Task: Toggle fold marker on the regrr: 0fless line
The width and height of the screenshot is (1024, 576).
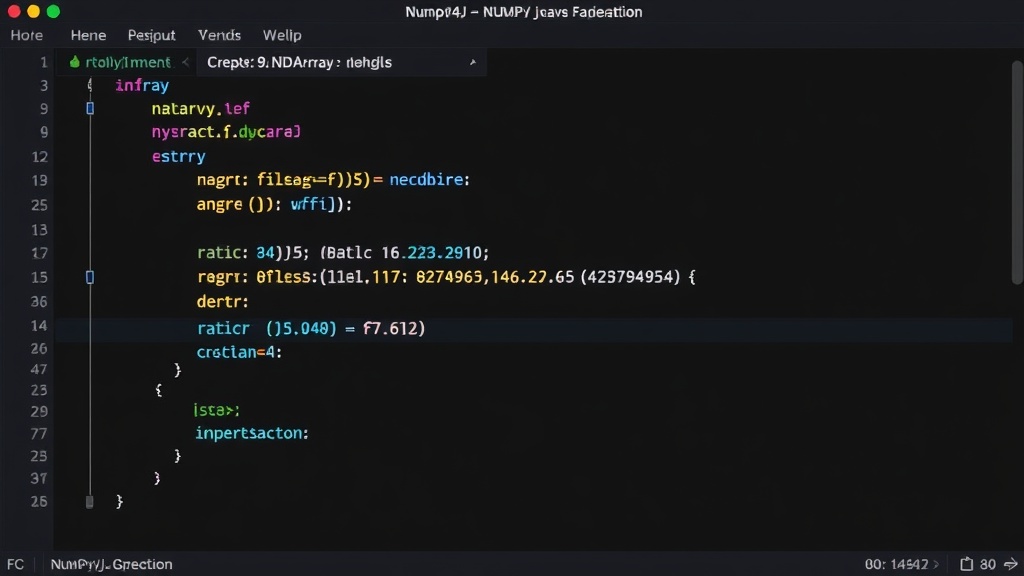Action: tap(90, 278)
